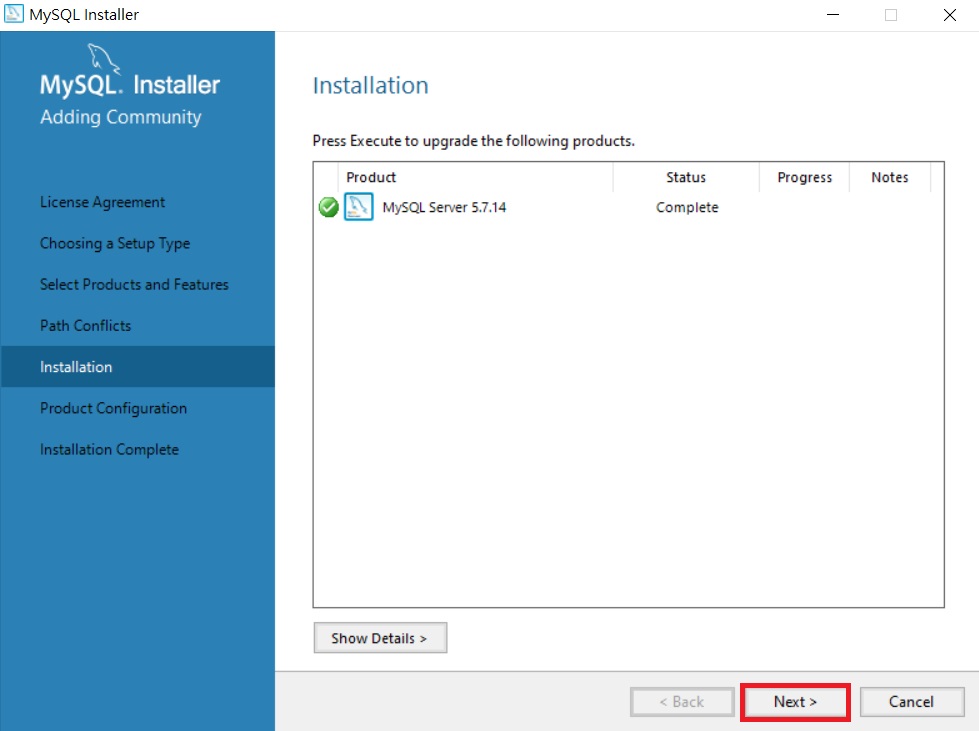Go to the Path Conflicts step

pos(86,326)
